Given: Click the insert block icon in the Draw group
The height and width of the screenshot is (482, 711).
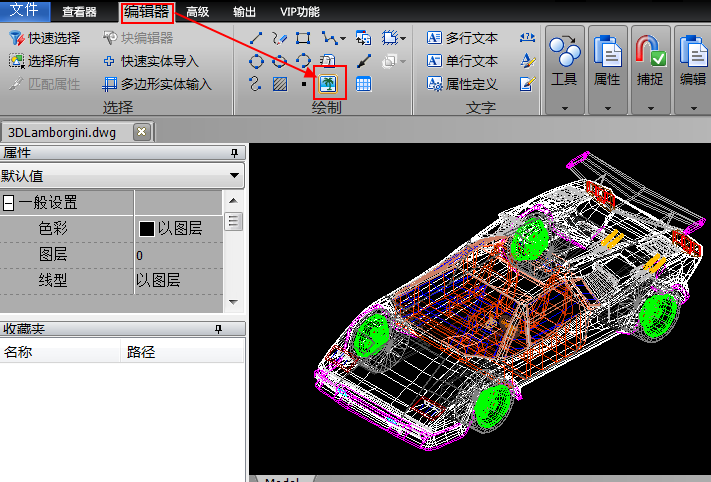Looking at the screenshot, I should (364, 38).
